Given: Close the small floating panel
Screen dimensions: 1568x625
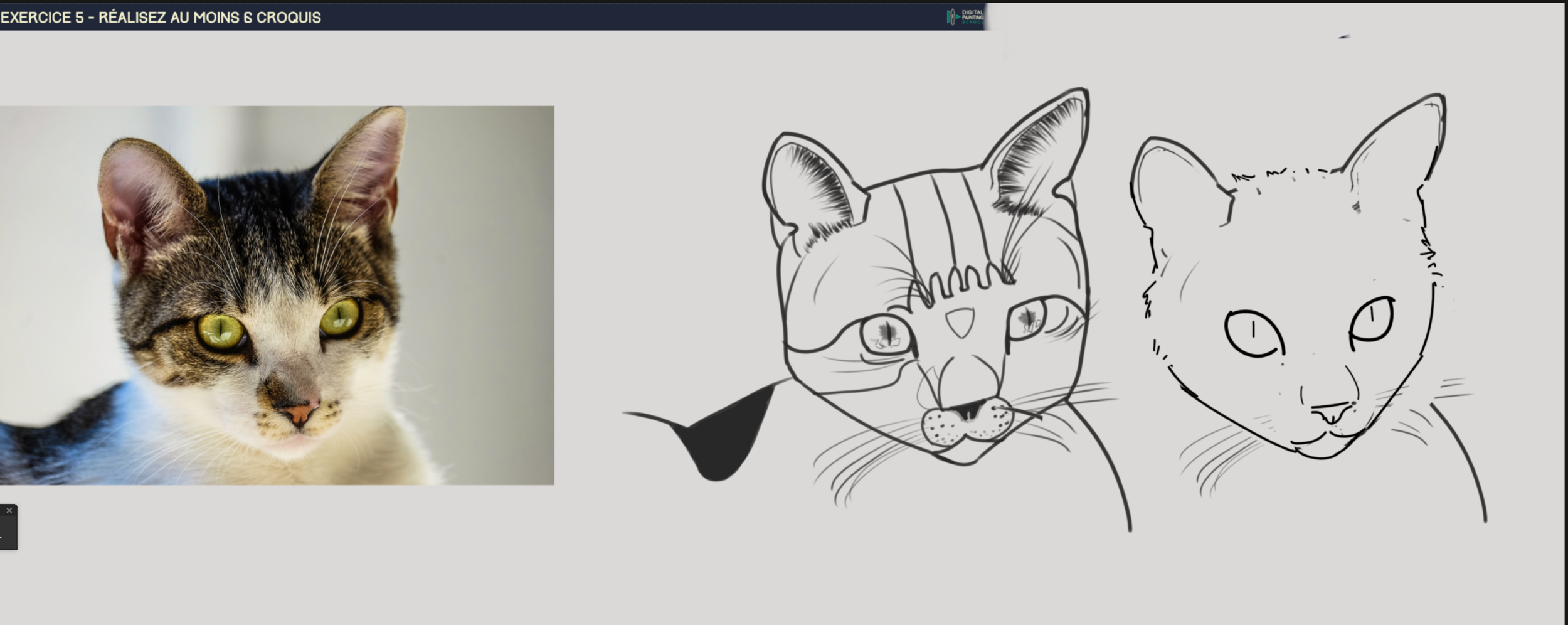Looking at the screenshot, I should pyautogui.click(x=9, y=511).
